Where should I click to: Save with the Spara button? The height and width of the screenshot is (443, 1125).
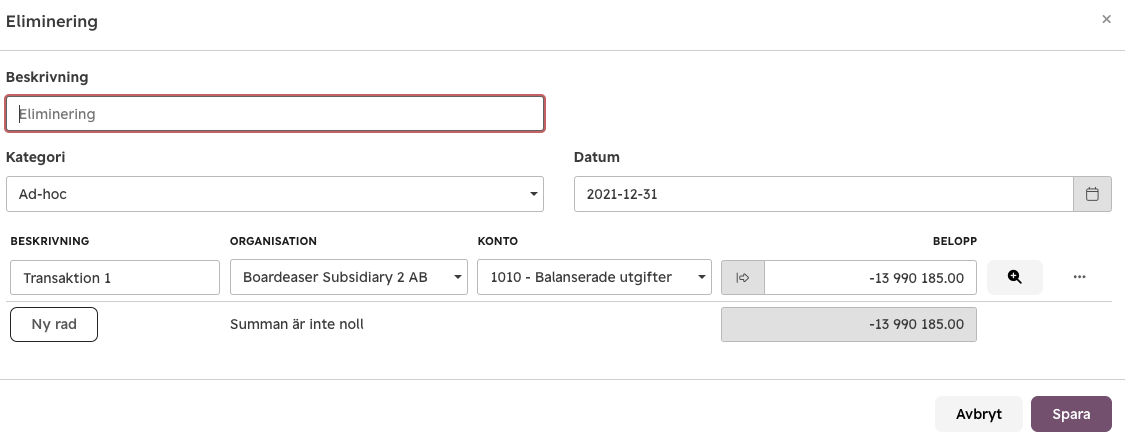pos(1071,414)
